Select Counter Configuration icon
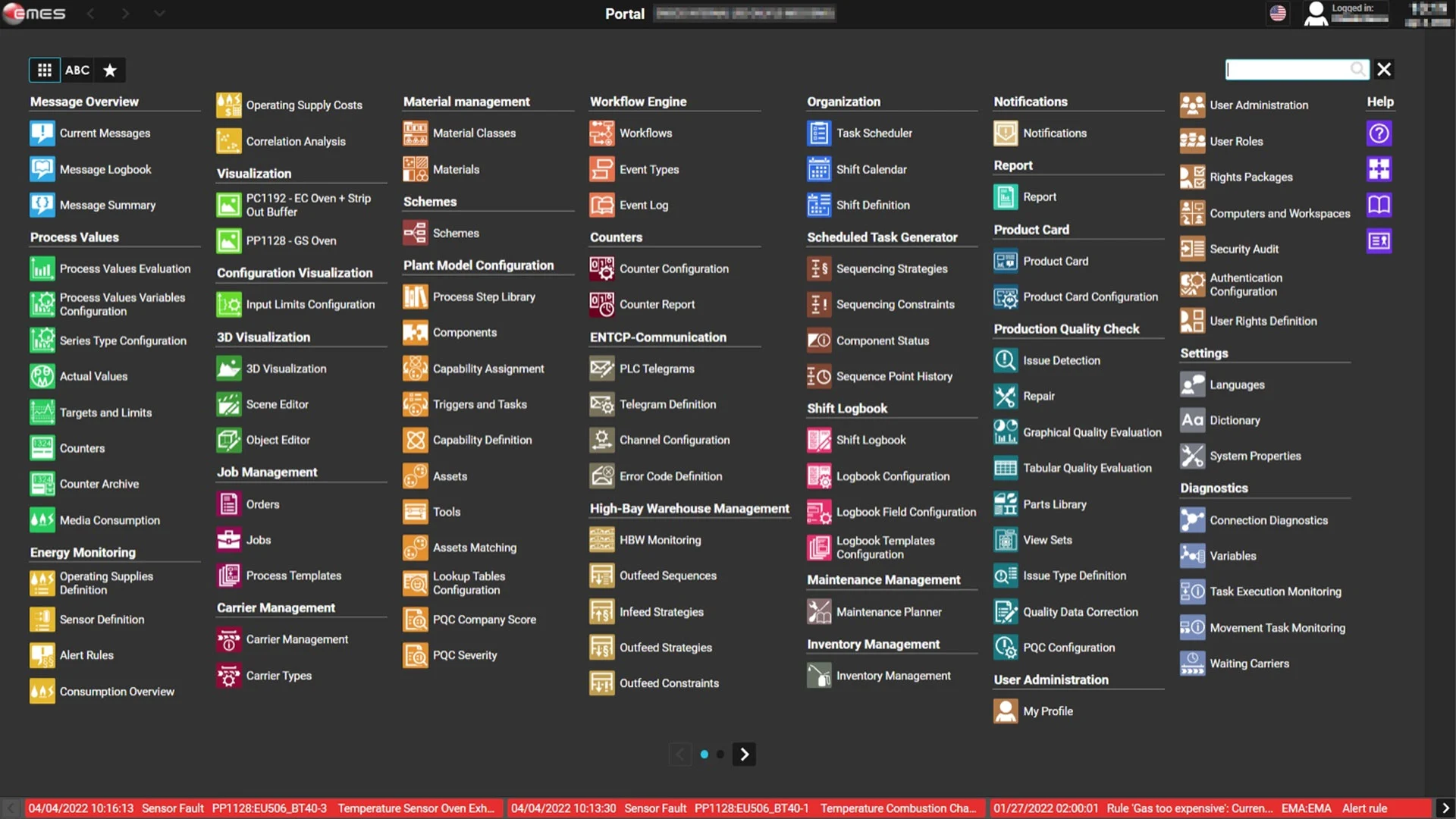 (x=601, y=268)
